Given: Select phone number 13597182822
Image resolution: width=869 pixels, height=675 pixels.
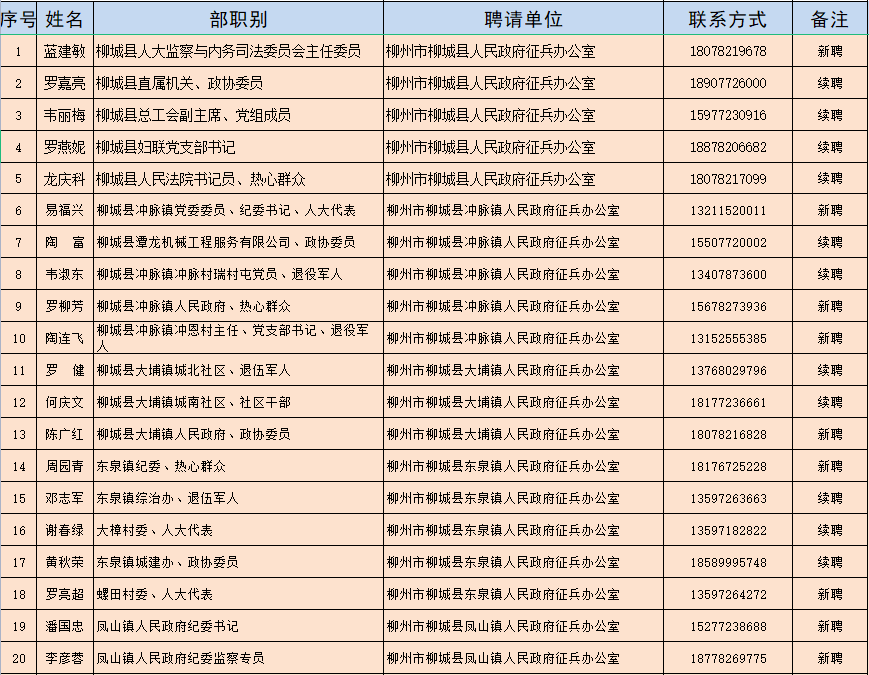Looking at the screenshot, I should [728, 530].
